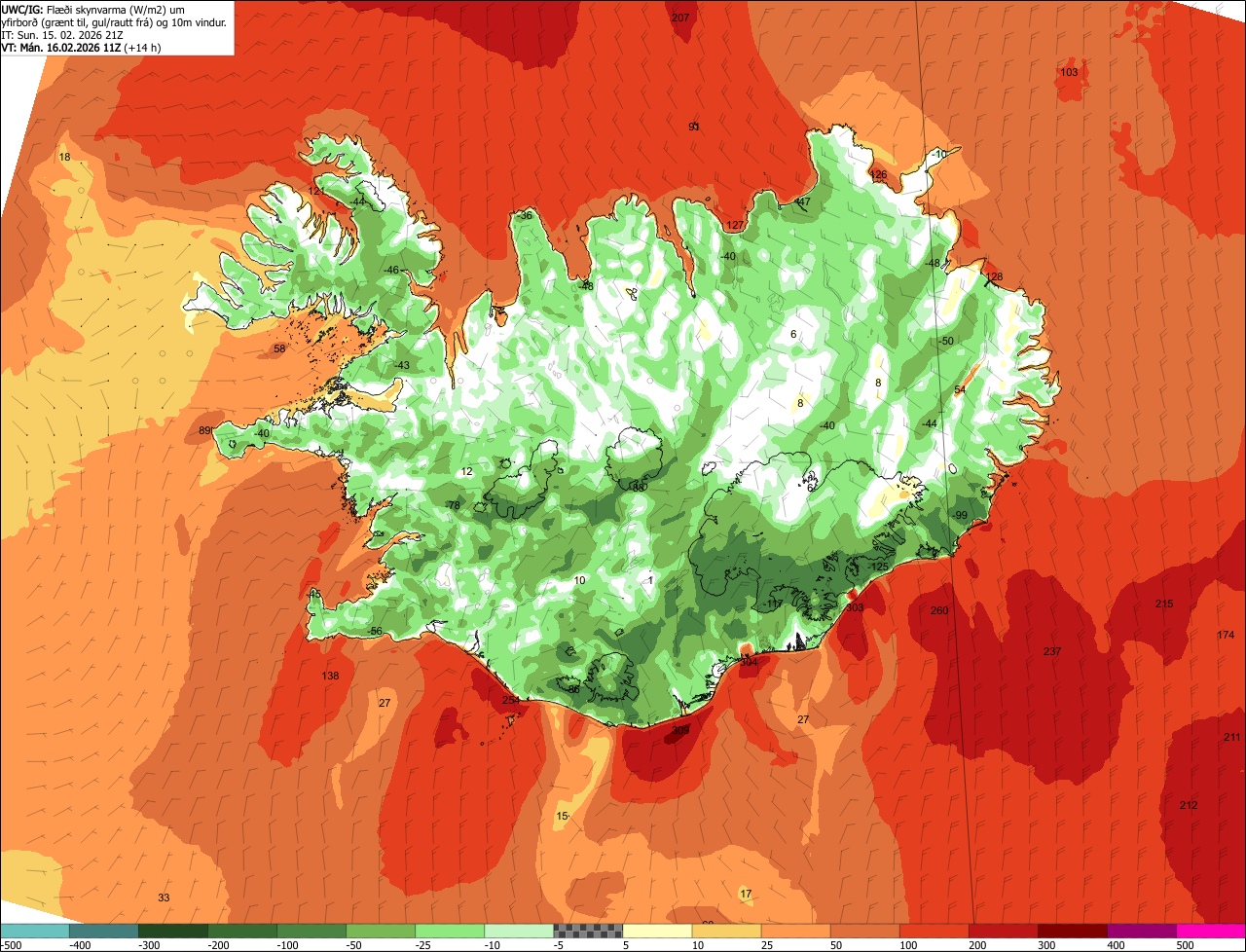Click the value '237' in the southeast ocean
1246x952 pixels.
(1052, 652)
